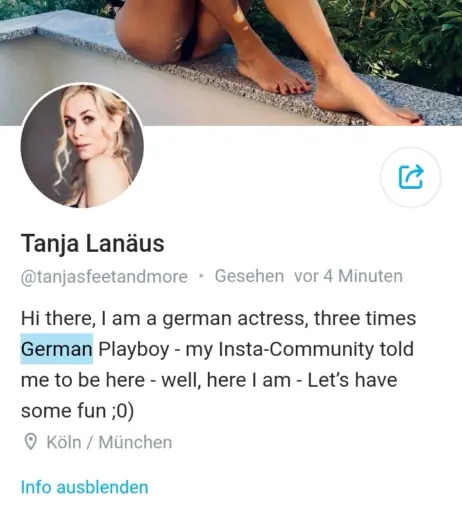This screenshot has height=512, width=462.
Task: Open the cover photo banner
Action: pos(231,63)
